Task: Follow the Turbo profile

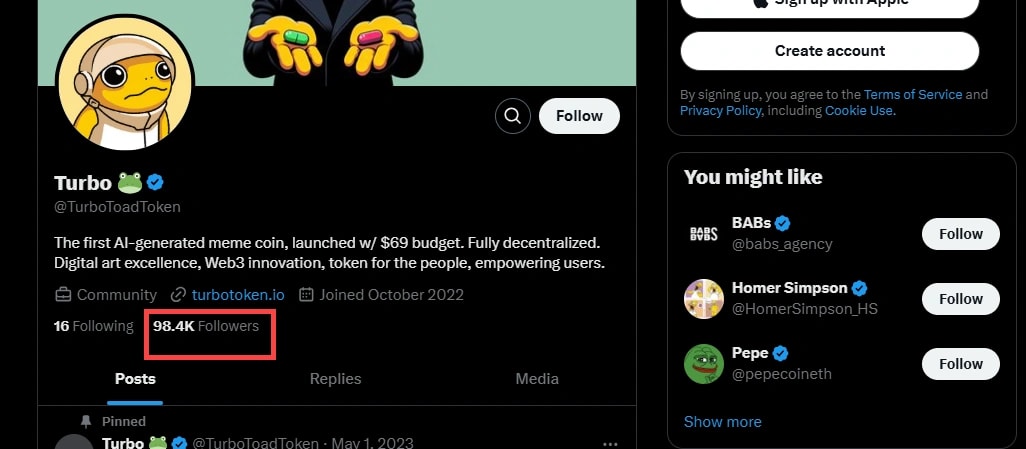Action: 579,116
